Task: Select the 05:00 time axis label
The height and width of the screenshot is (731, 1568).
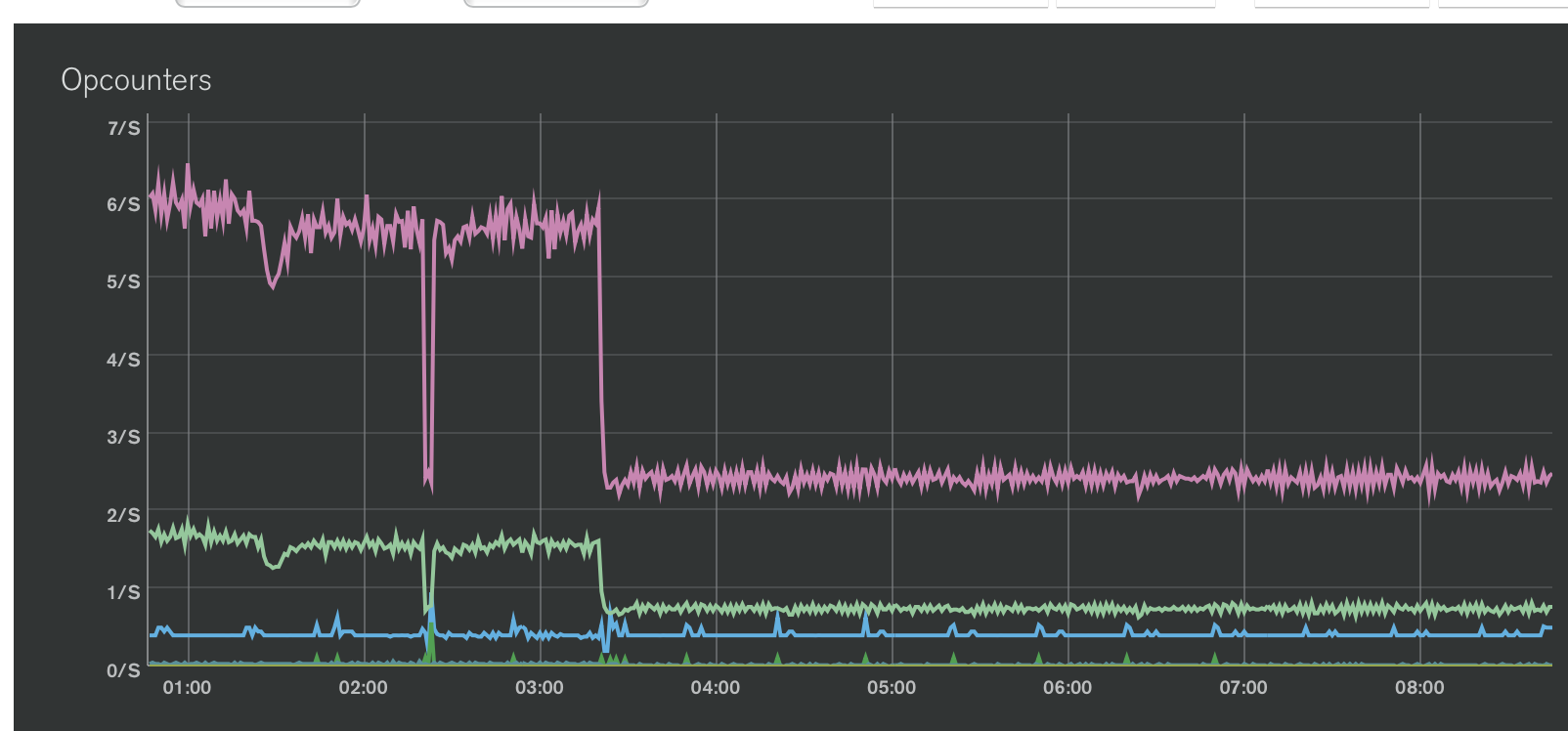Action: (x=892, y=688)
